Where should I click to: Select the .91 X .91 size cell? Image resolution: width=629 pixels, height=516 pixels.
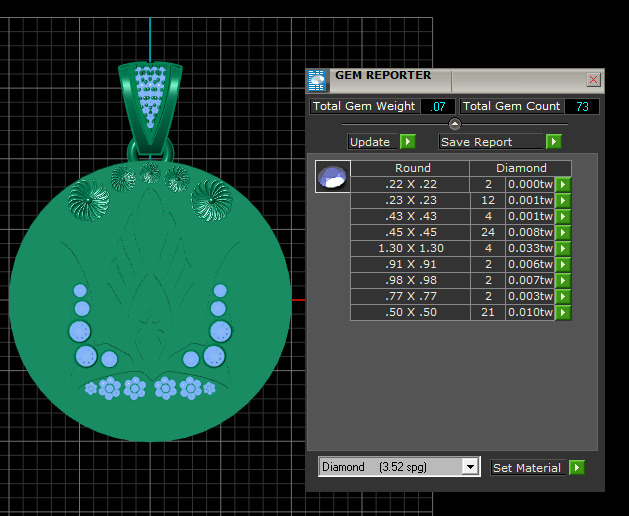[411, 264]
